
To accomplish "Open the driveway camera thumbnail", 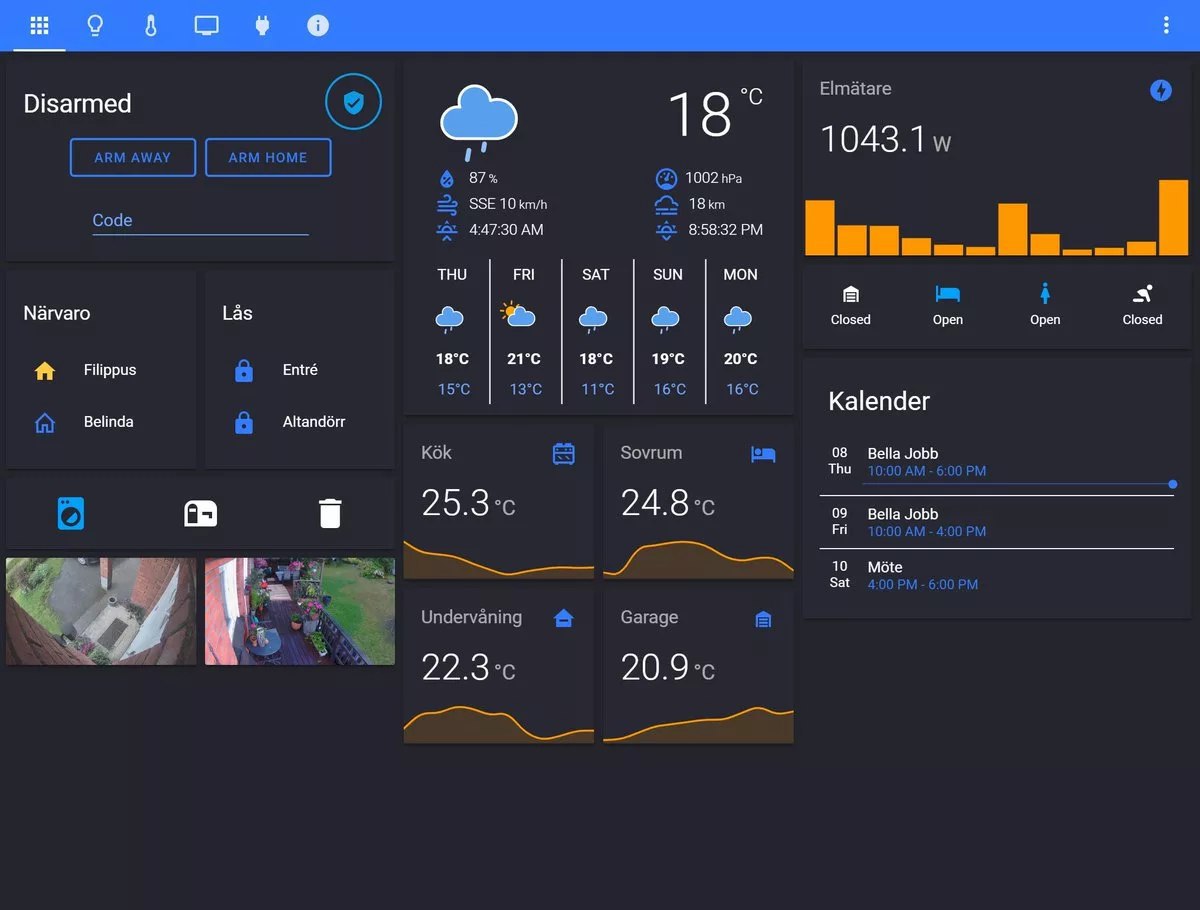I will tap(101, 611).
